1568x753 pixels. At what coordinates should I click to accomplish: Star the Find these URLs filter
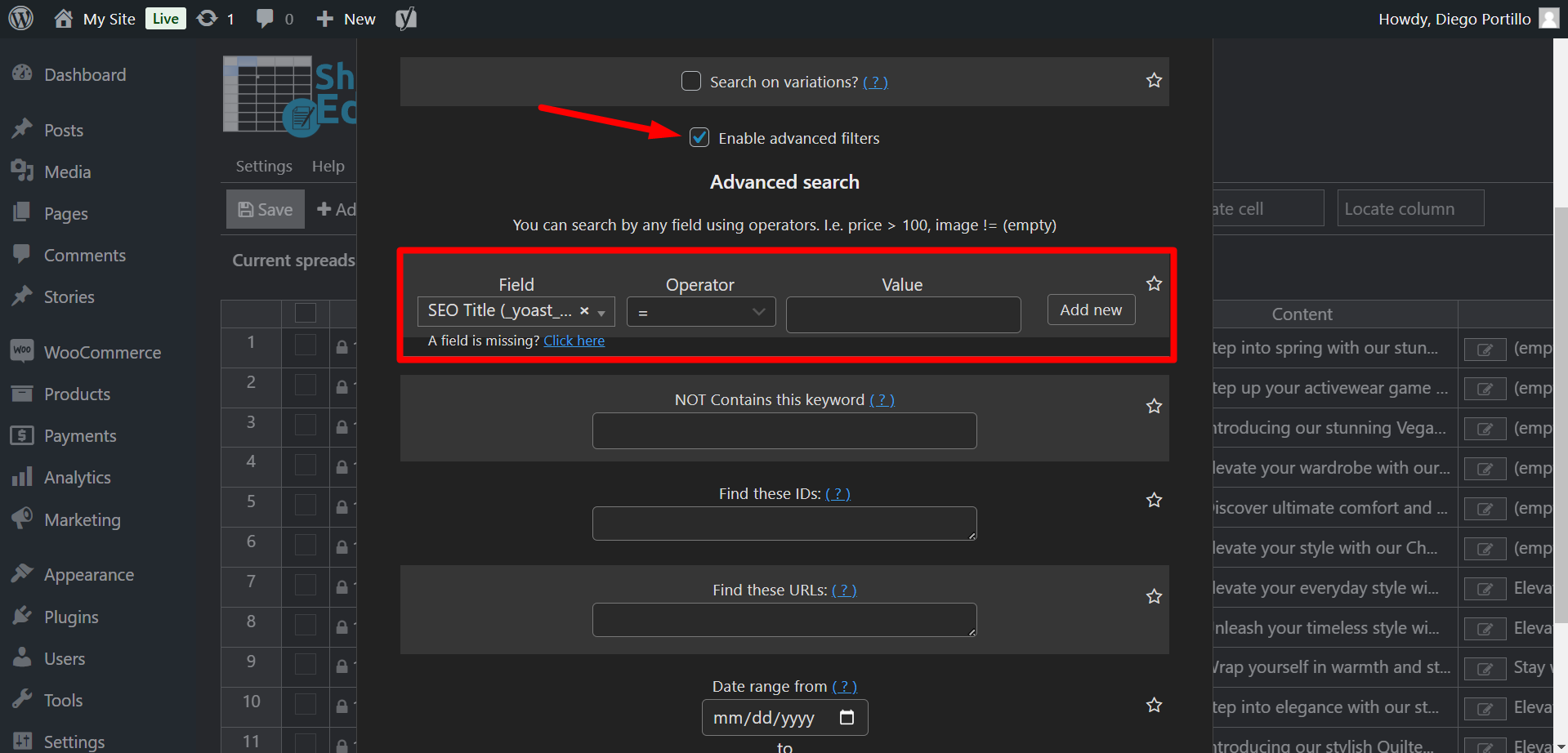1154,596
